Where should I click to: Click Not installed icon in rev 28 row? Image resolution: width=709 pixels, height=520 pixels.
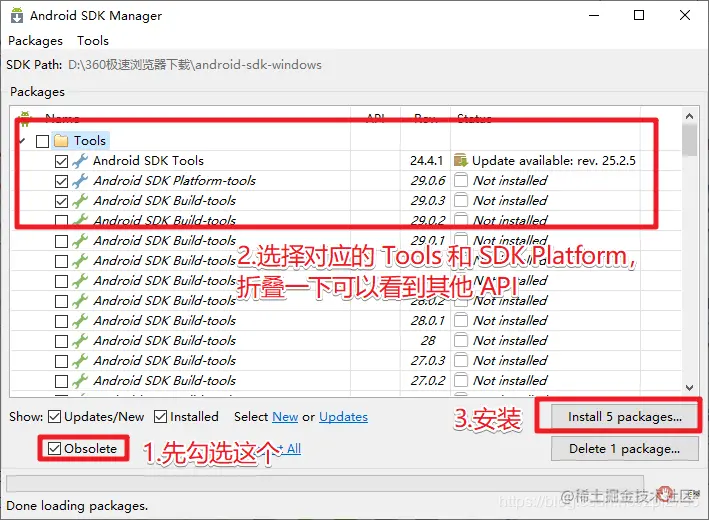click(x=461, y=340)
